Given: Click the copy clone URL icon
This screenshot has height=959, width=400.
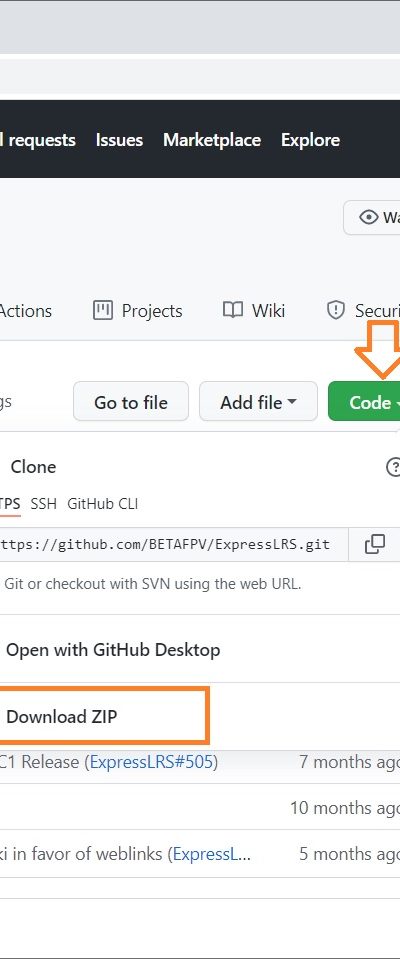Looking at the screenshot, I should [374, 544].
